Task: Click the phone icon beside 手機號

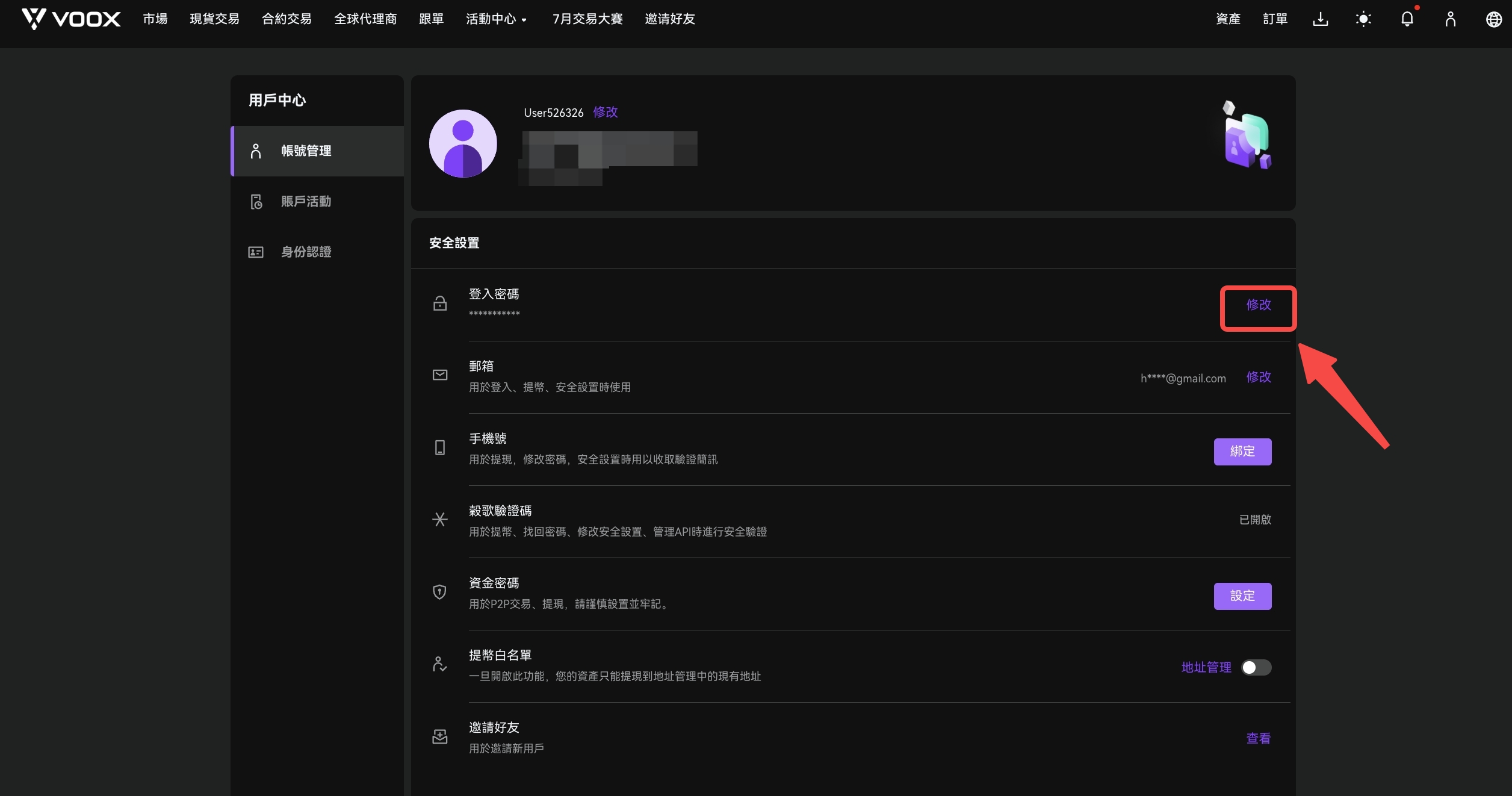Action: (x=440, y=447)
